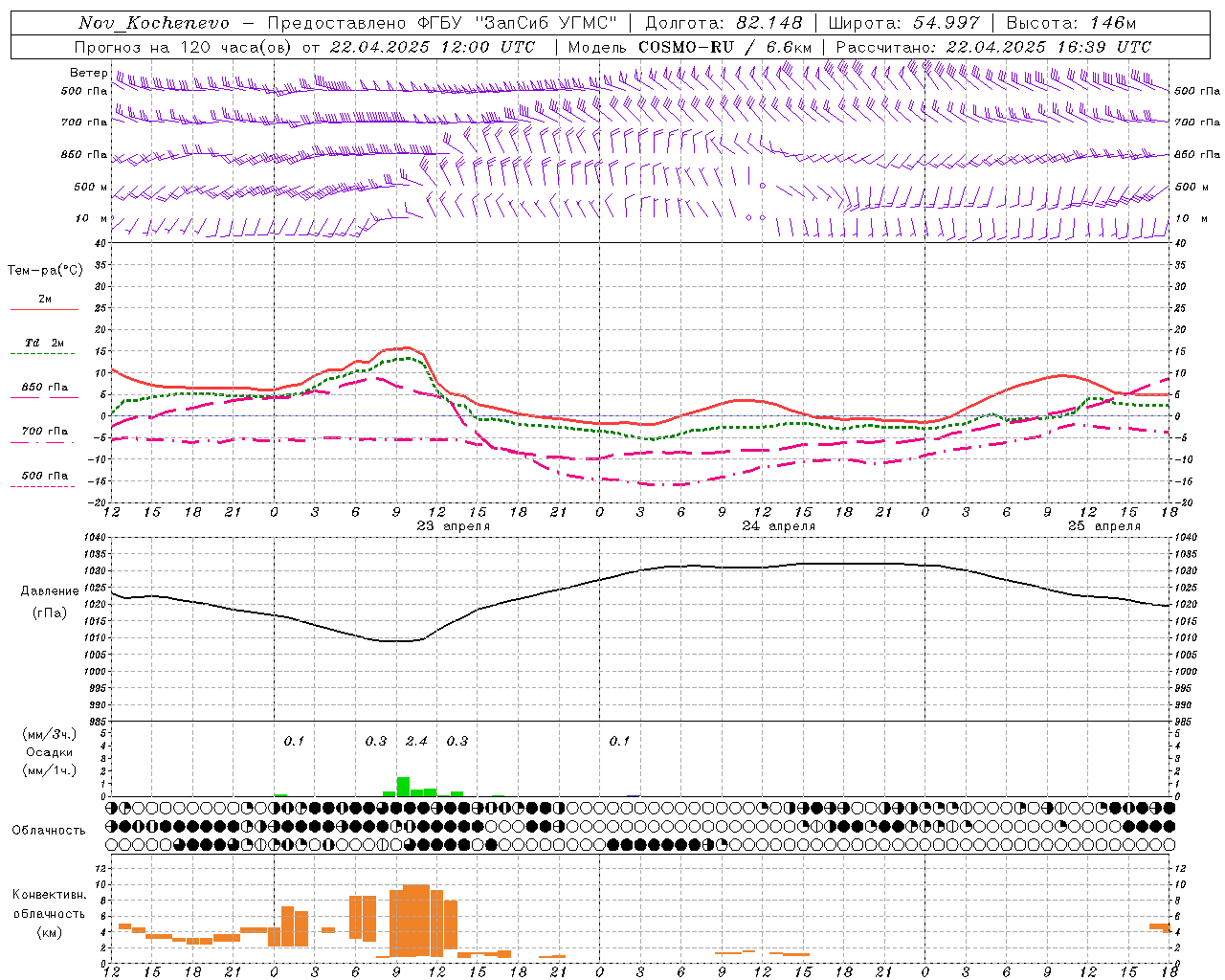Click the Td 2м dew point legend label
The width and height of the screenshot is (1225, 980).
(45, 343)
